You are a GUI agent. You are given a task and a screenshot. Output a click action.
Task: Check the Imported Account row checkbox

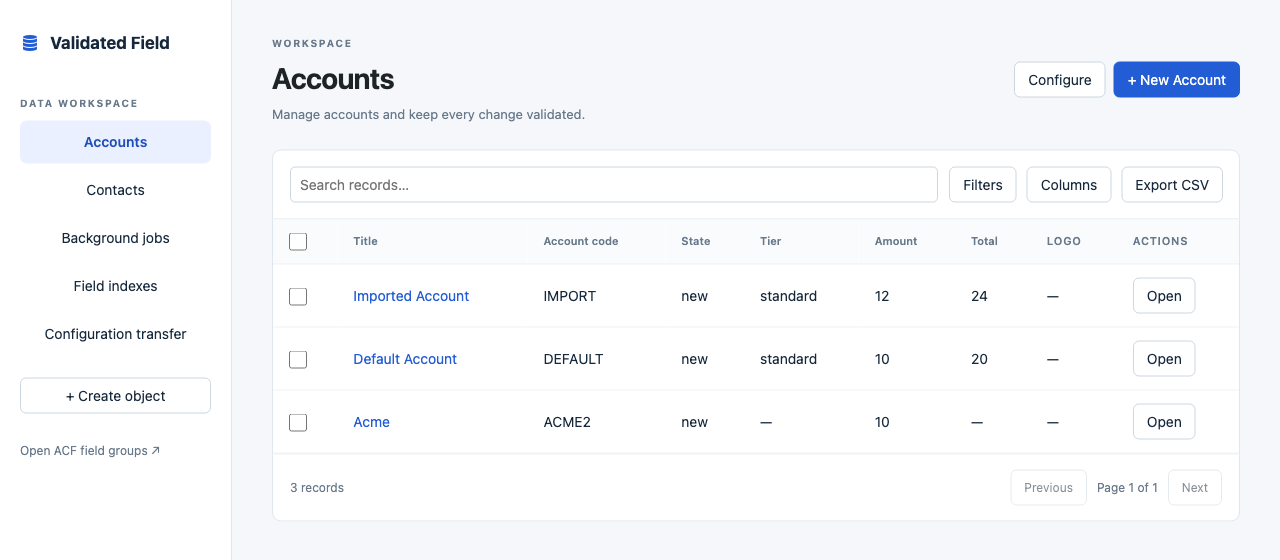coord(298,296)
